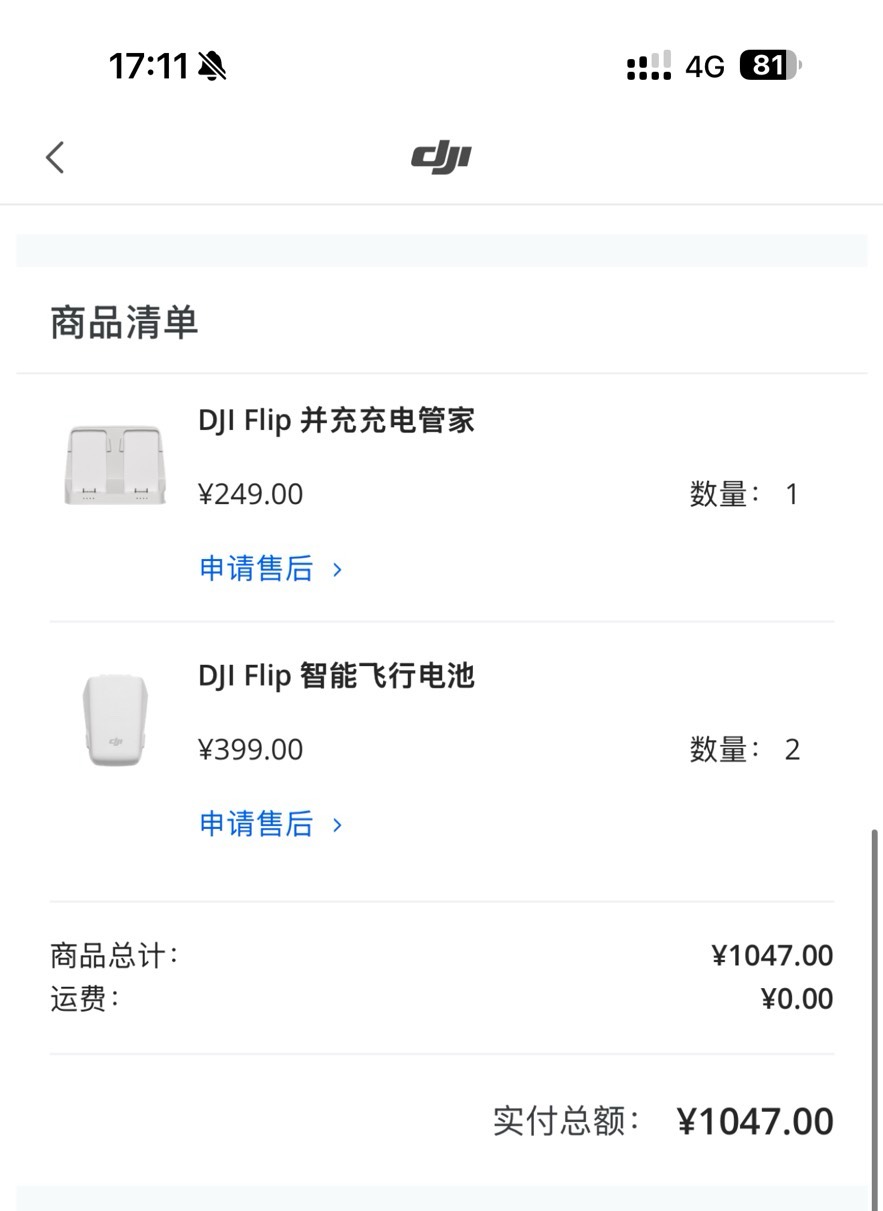
Task: Tap 申请售后 under 并充充电管家
Action: pyautogui.click(x=257, y=569)
